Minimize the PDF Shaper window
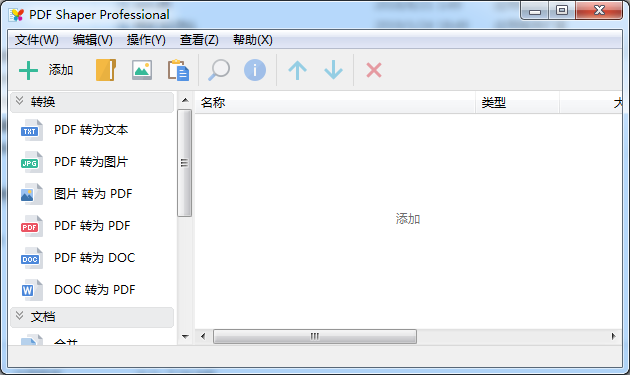 [x=535, y=11]
